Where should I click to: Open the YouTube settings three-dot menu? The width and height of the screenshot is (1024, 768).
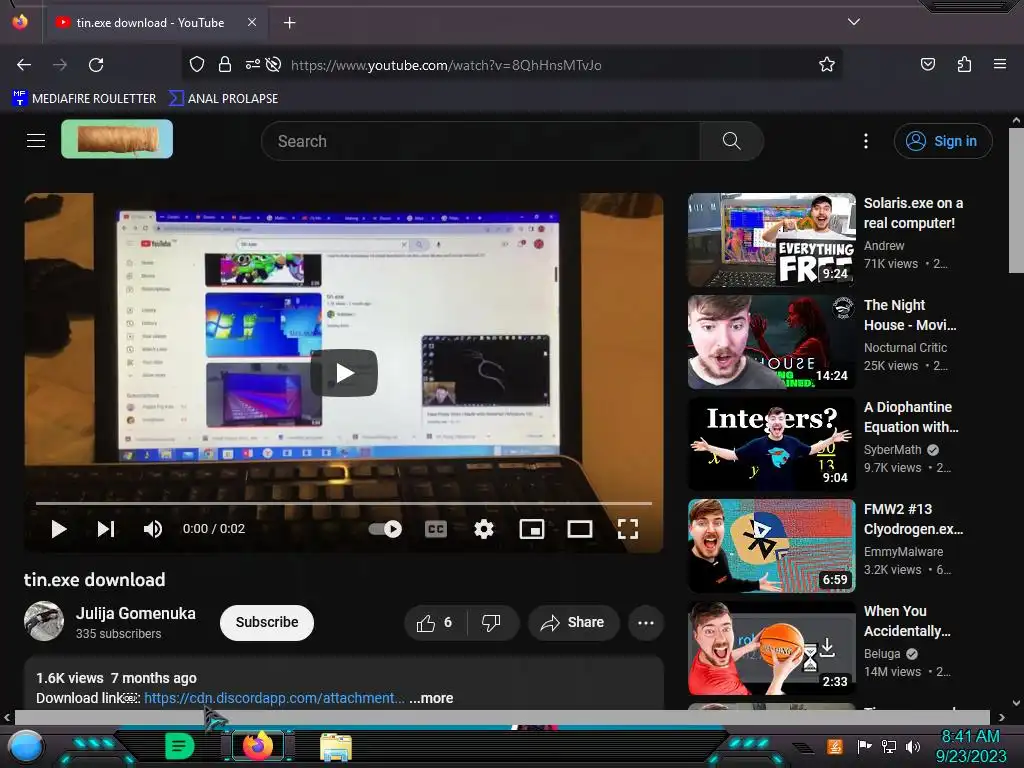(866, 141)
